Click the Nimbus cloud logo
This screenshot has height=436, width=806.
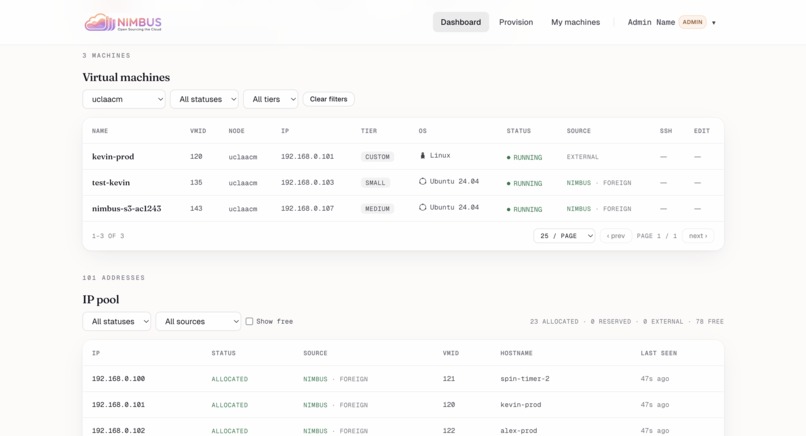123,23
